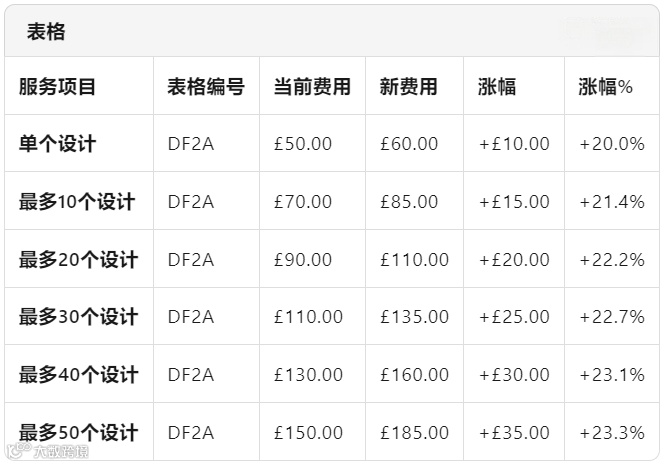The height and width of the screenshot is (465, 666).
Task: Click the £50.00 current fee cell
Action: pyautogui.click(x=302, y=144)
